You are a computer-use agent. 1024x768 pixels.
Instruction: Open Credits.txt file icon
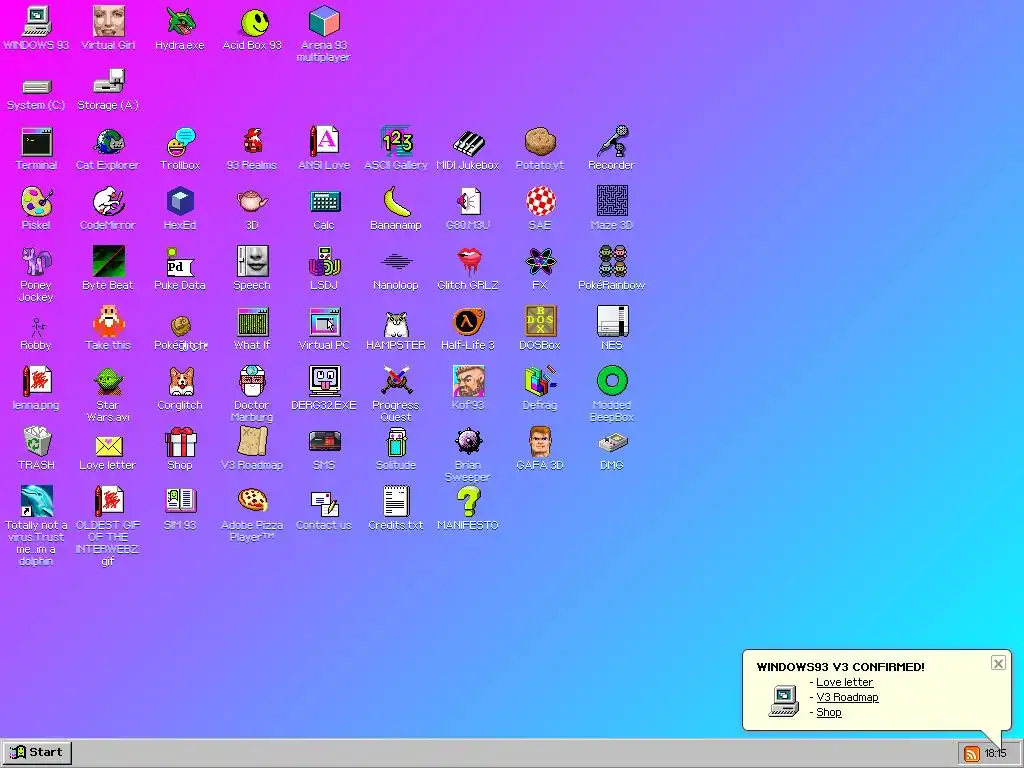tap(396, 502)
